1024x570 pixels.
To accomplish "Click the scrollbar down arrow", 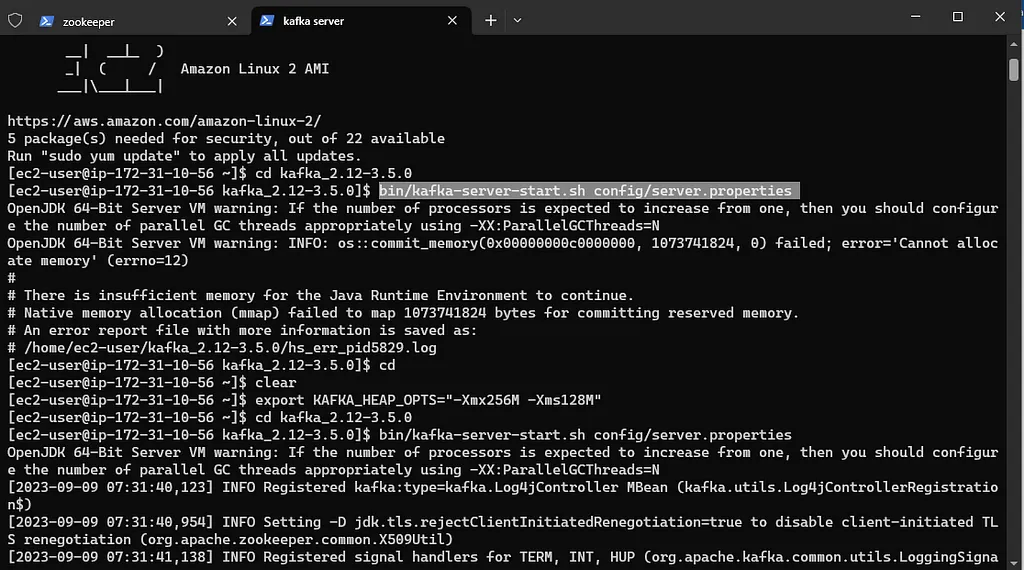I will pyautogui.click(x=1014, y=562).
